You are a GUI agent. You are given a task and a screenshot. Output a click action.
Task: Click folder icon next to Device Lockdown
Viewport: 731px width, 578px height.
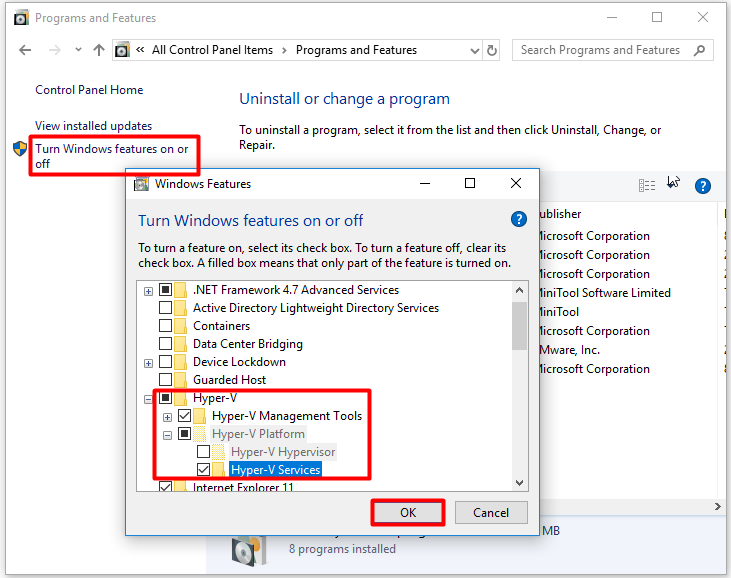(180, 362)
